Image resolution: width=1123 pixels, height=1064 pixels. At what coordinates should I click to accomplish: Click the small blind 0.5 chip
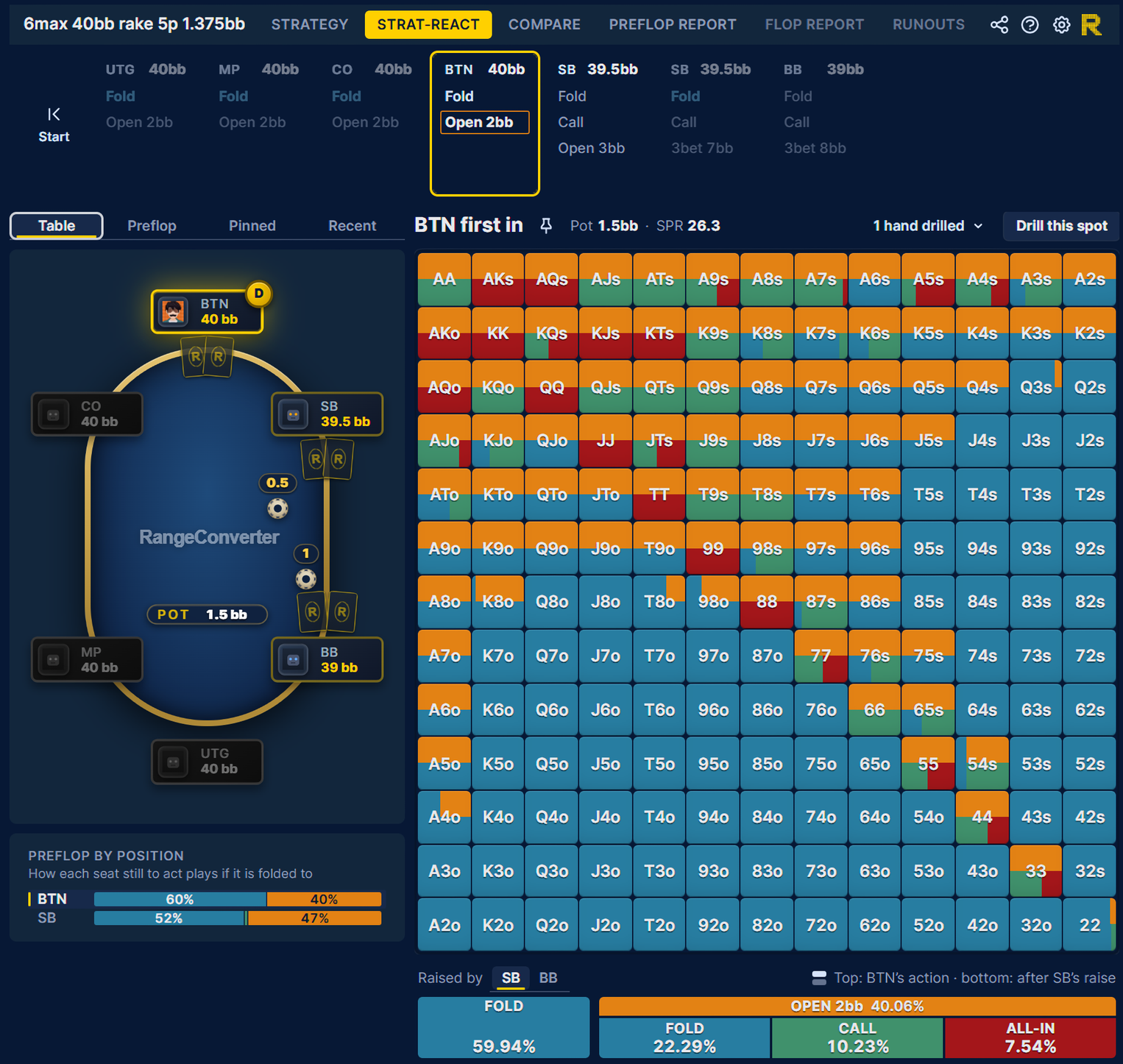[x=277, y=508]
